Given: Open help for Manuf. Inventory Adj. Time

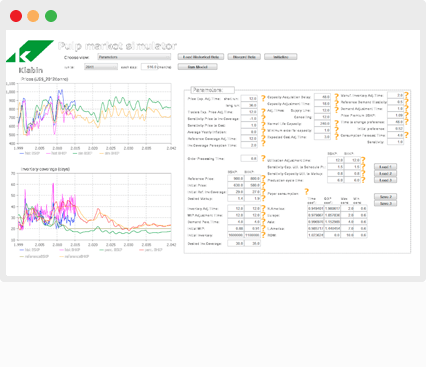Looking at the screenshot, I should (x=406, y=95).
